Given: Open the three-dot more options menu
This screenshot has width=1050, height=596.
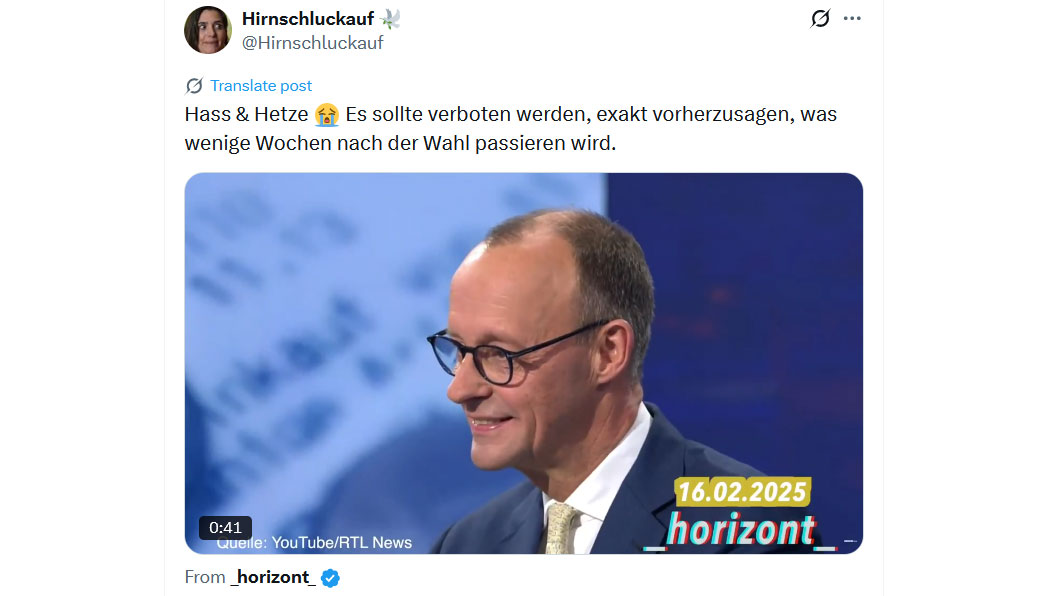Looking at the screenshot, I should point(852,19).
